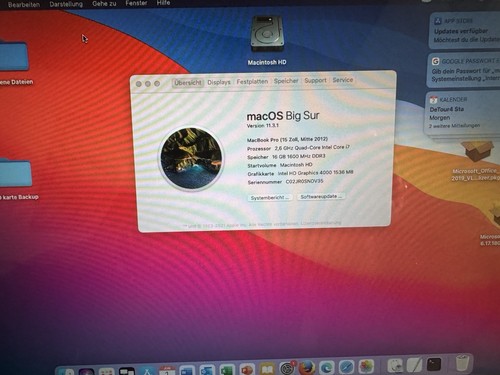Click the Softwareupdate button
500x375 pixels.
tap(321, 197)
